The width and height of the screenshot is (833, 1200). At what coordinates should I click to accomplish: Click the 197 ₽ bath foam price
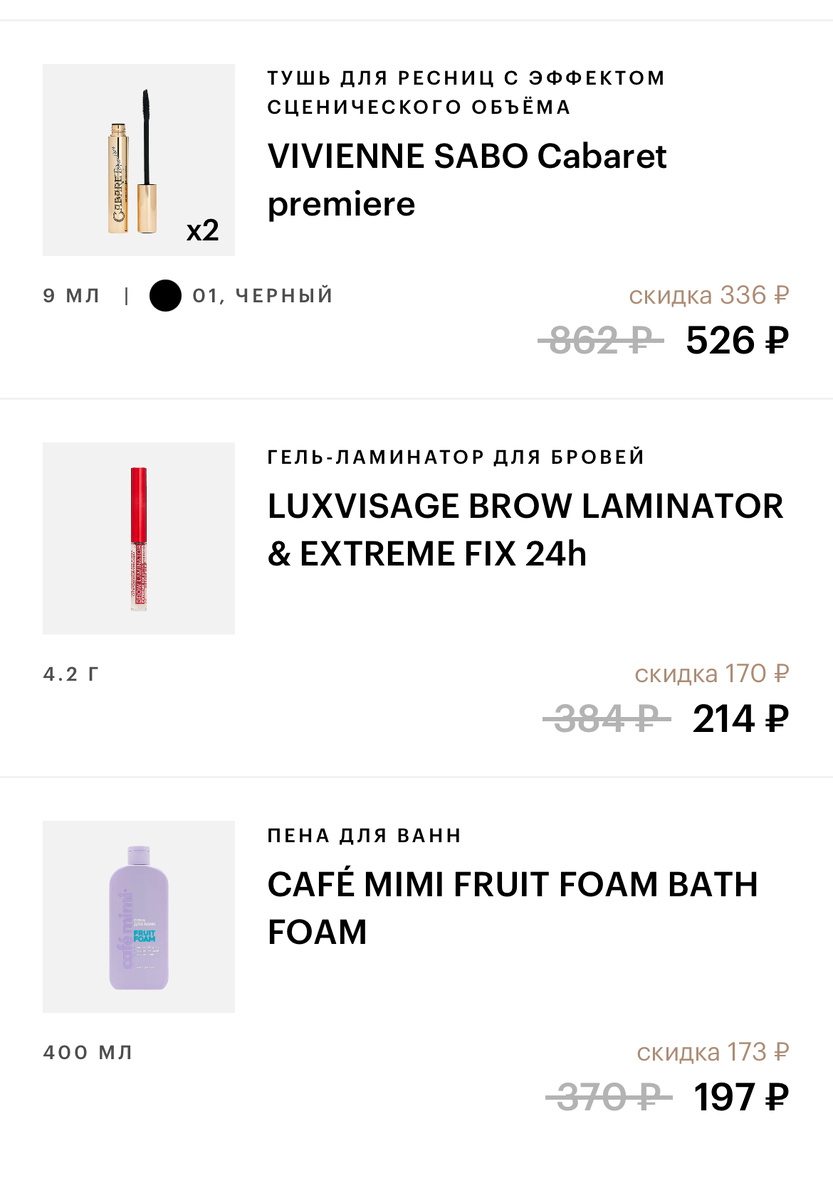coord(741,1097)
